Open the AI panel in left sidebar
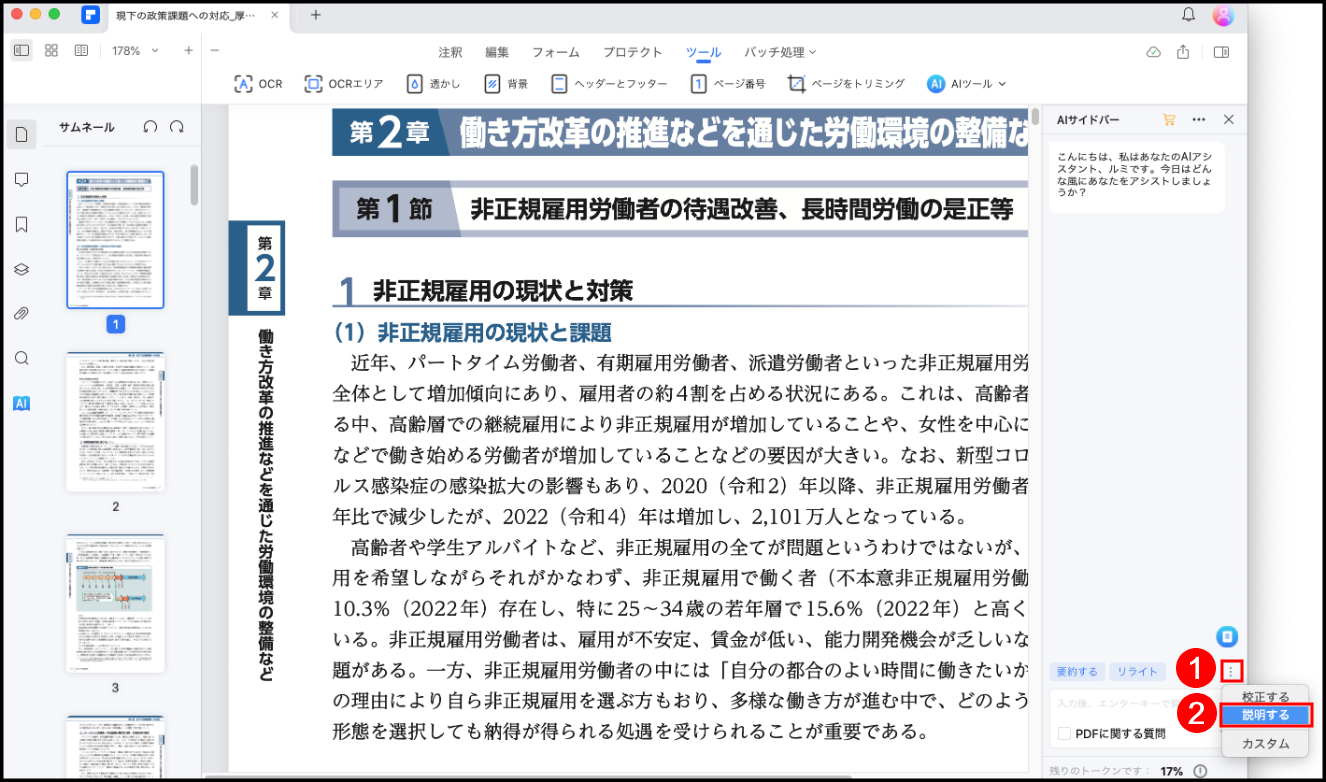The image size is (1326, 782). click(21, 403)
